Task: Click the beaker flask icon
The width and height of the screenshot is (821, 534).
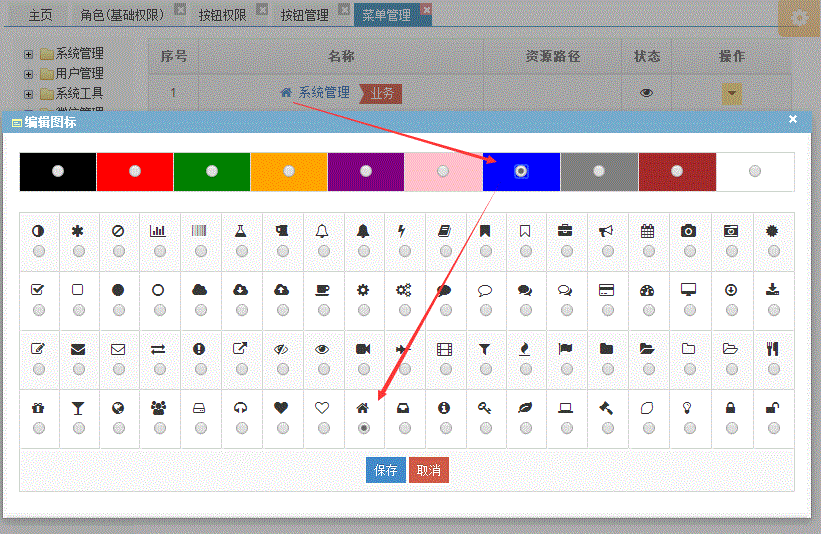Action: point(240,231)
